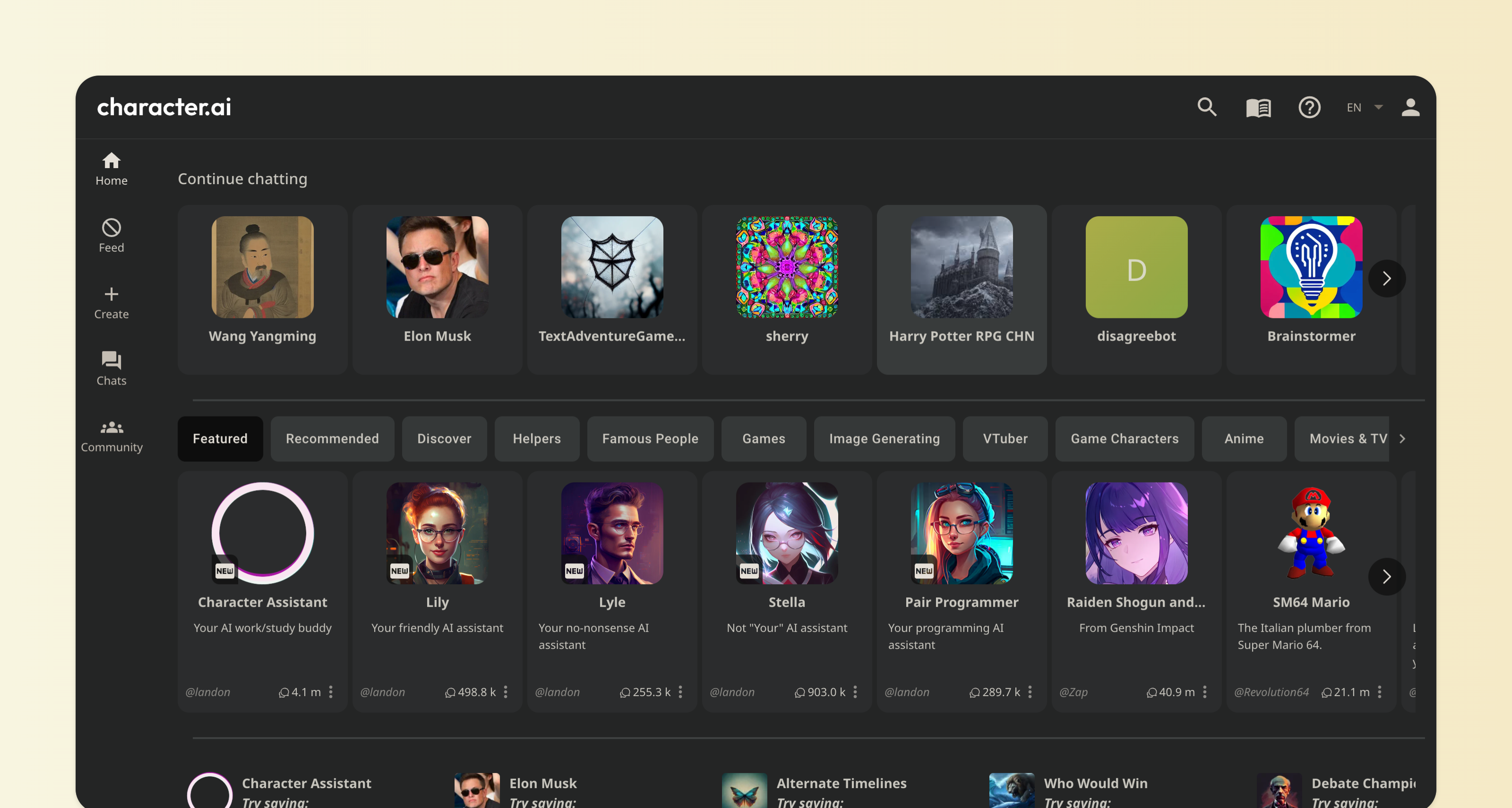Select the Recommended tab
Screen dimensions: 1512x808
click(x=332, y=439)
